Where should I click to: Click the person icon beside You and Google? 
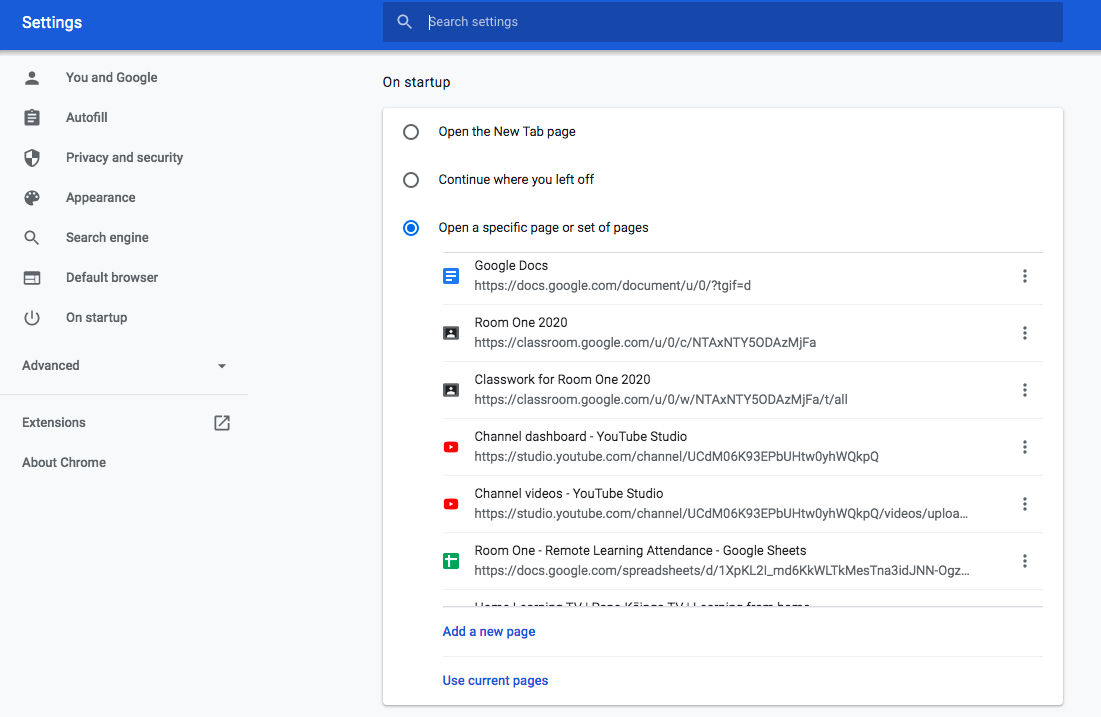pyautogui.click(x=32, y=78)
